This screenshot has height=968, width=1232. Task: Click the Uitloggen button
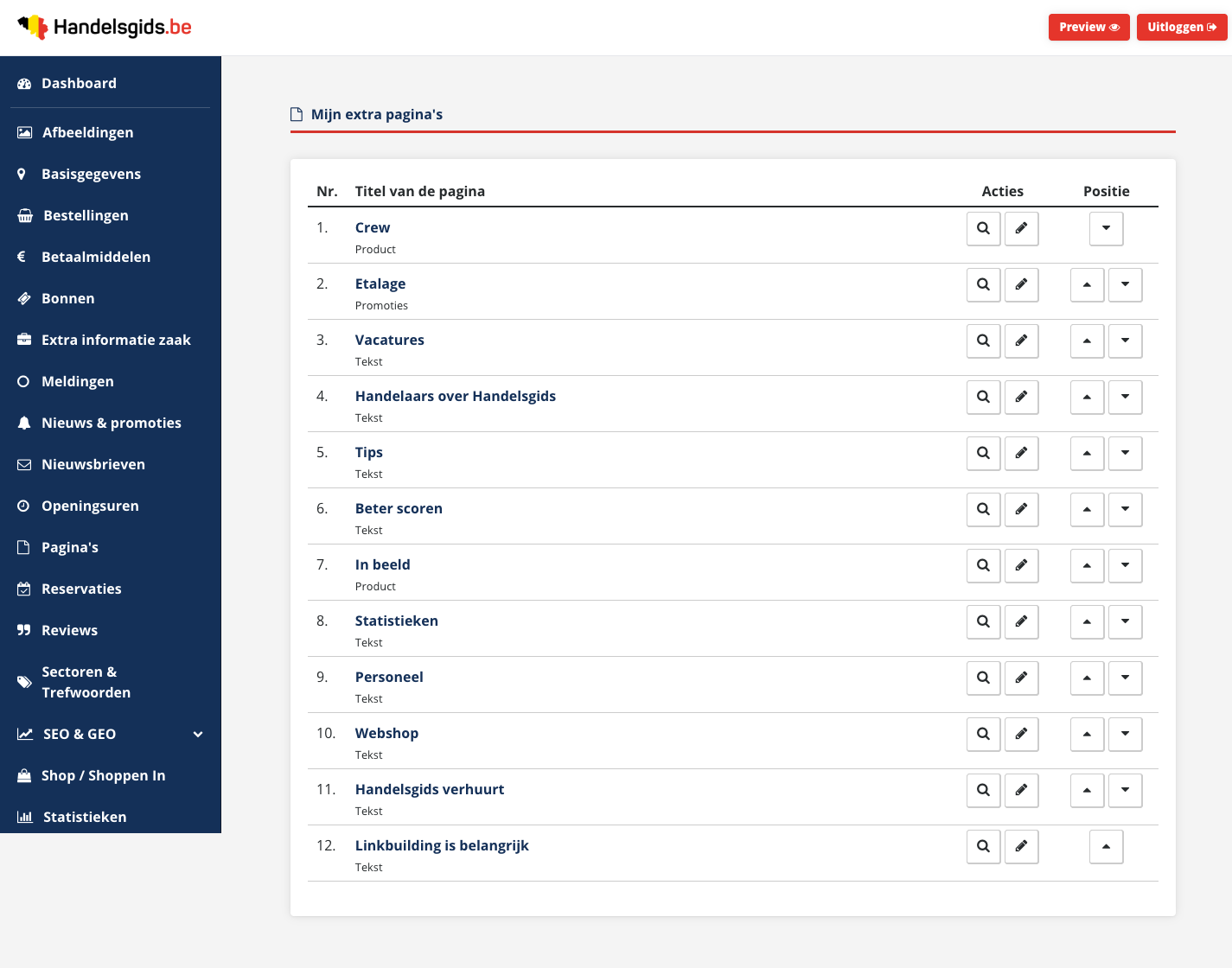1182,27
